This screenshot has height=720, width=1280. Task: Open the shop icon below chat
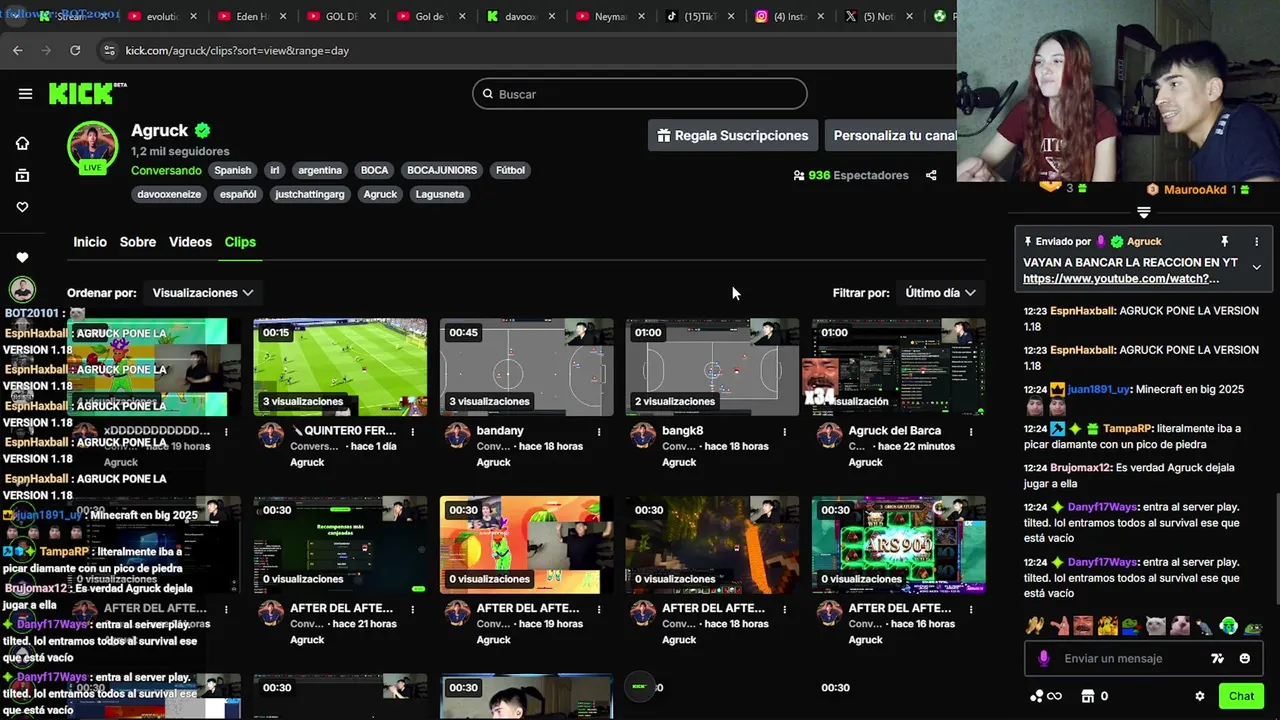click(x=1088, y=696)
